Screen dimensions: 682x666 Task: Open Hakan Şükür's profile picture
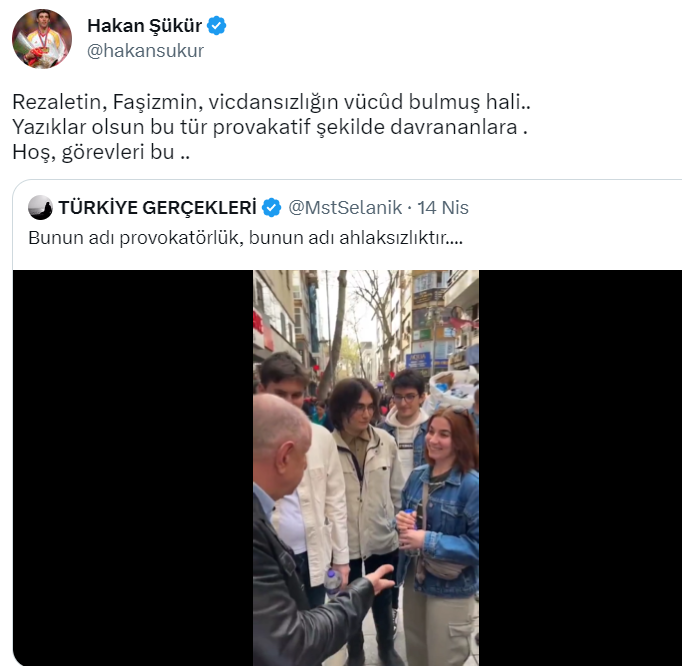pyautogui.click(x=42, y=38)
